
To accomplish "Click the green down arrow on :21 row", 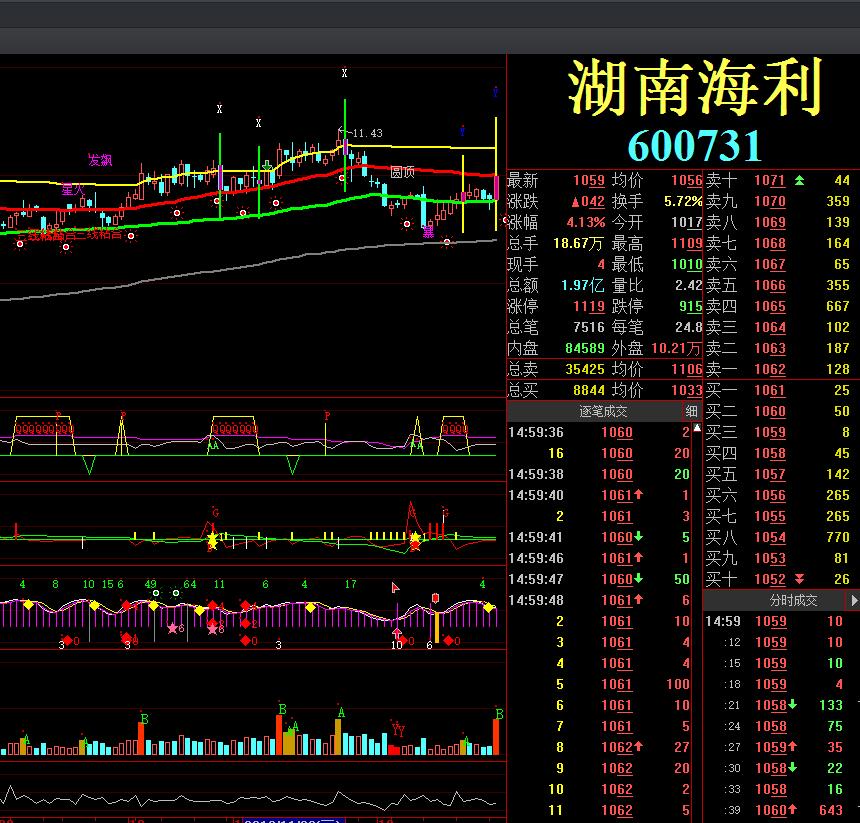I will pyautogui.click(x=793, y=704).
